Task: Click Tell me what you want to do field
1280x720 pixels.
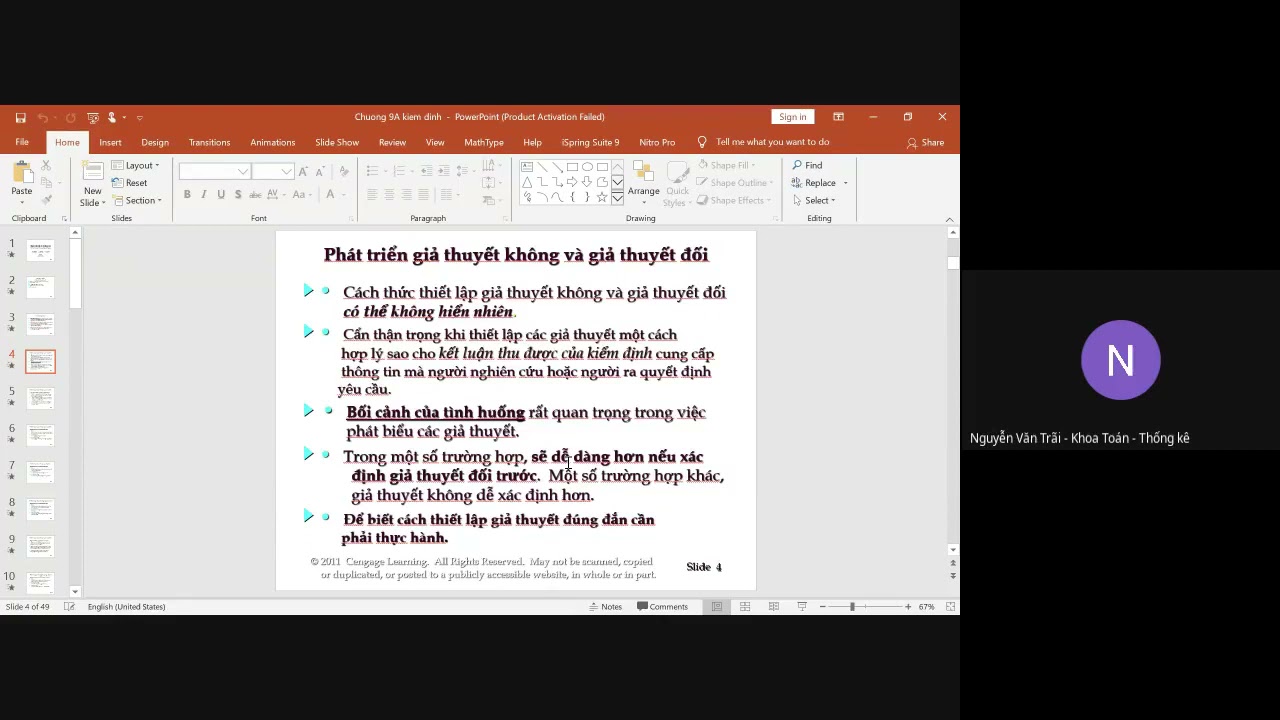Action: (772, 142)
